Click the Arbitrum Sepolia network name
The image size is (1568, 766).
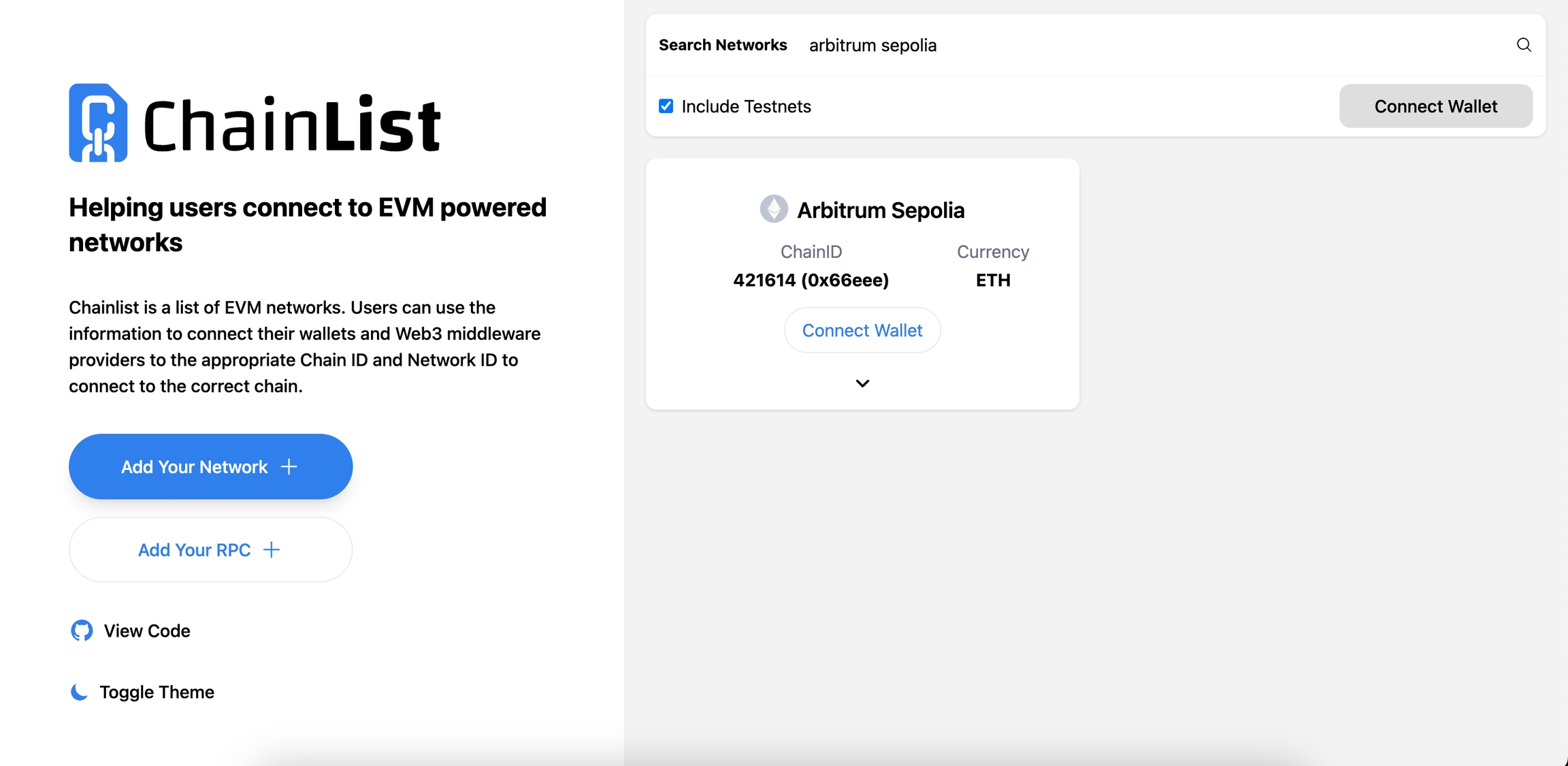tap(881, 210)
